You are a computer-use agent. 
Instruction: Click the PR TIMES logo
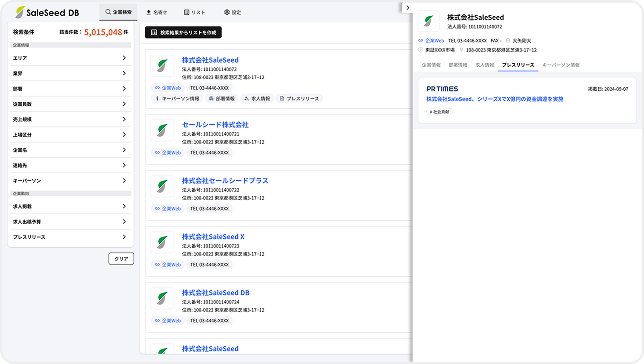click(x=442, y=89)
